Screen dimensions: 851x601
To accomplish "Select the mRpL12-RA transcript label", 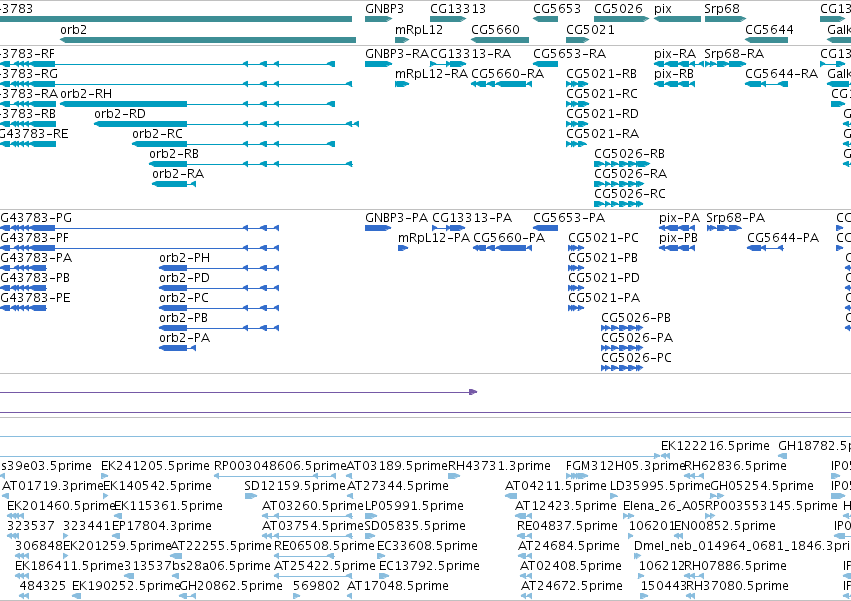I will [x=431, y=73].
